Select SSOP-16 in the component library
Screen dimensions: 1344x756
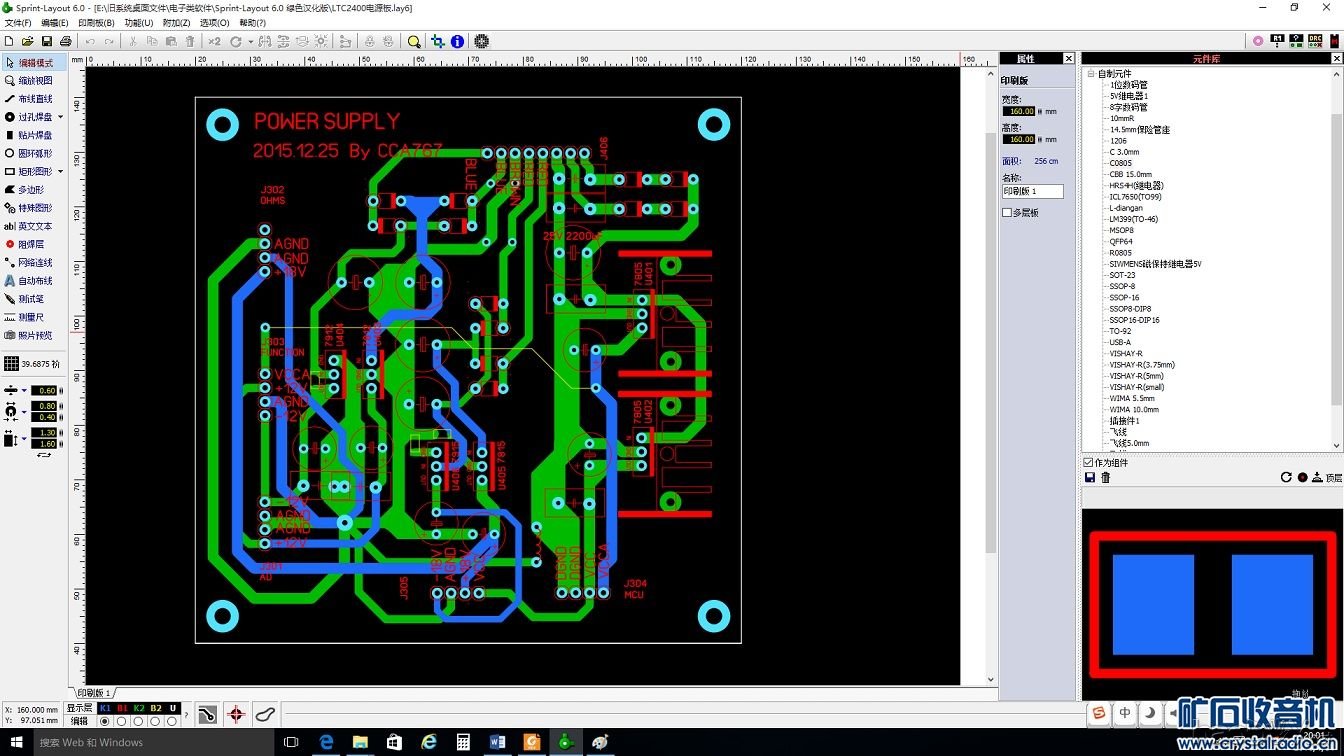[x=1124, y=297]
